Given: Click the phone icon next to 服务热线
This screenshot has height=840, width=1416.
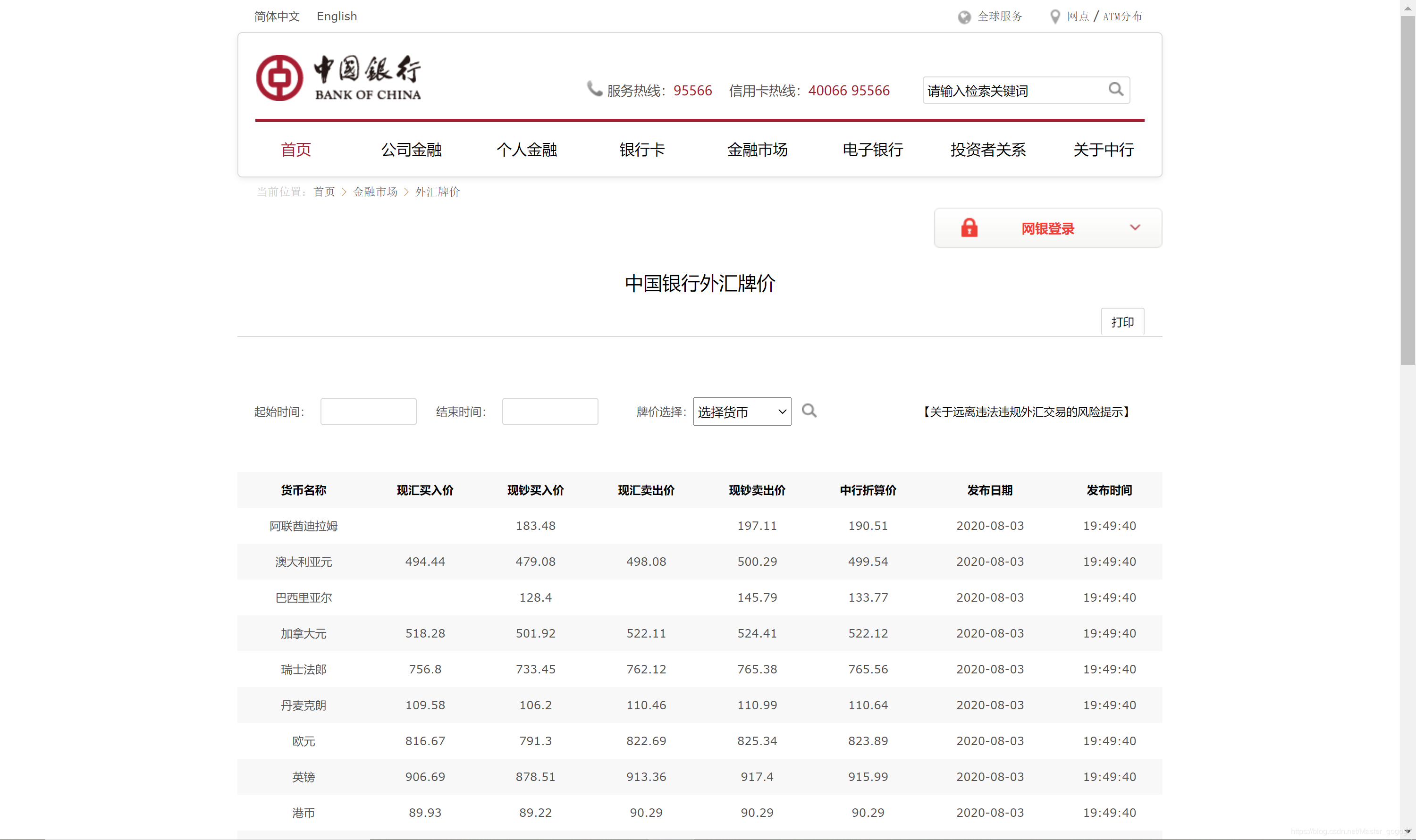Looking at the screenshot, I should [593, 89].
